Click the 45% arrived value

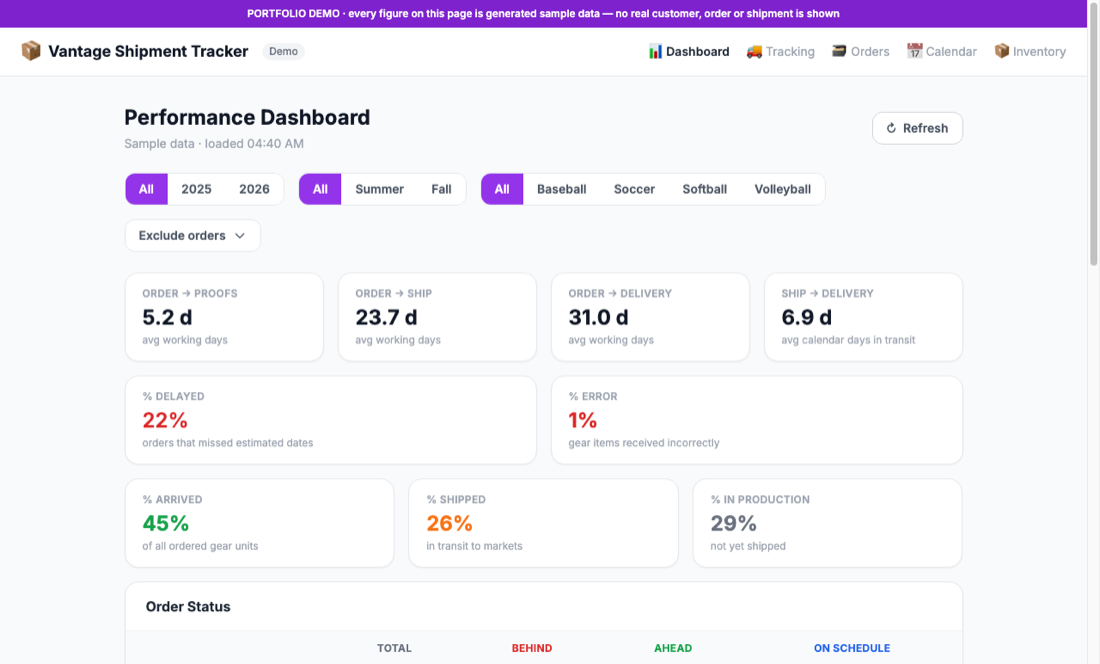pos(166,523)
